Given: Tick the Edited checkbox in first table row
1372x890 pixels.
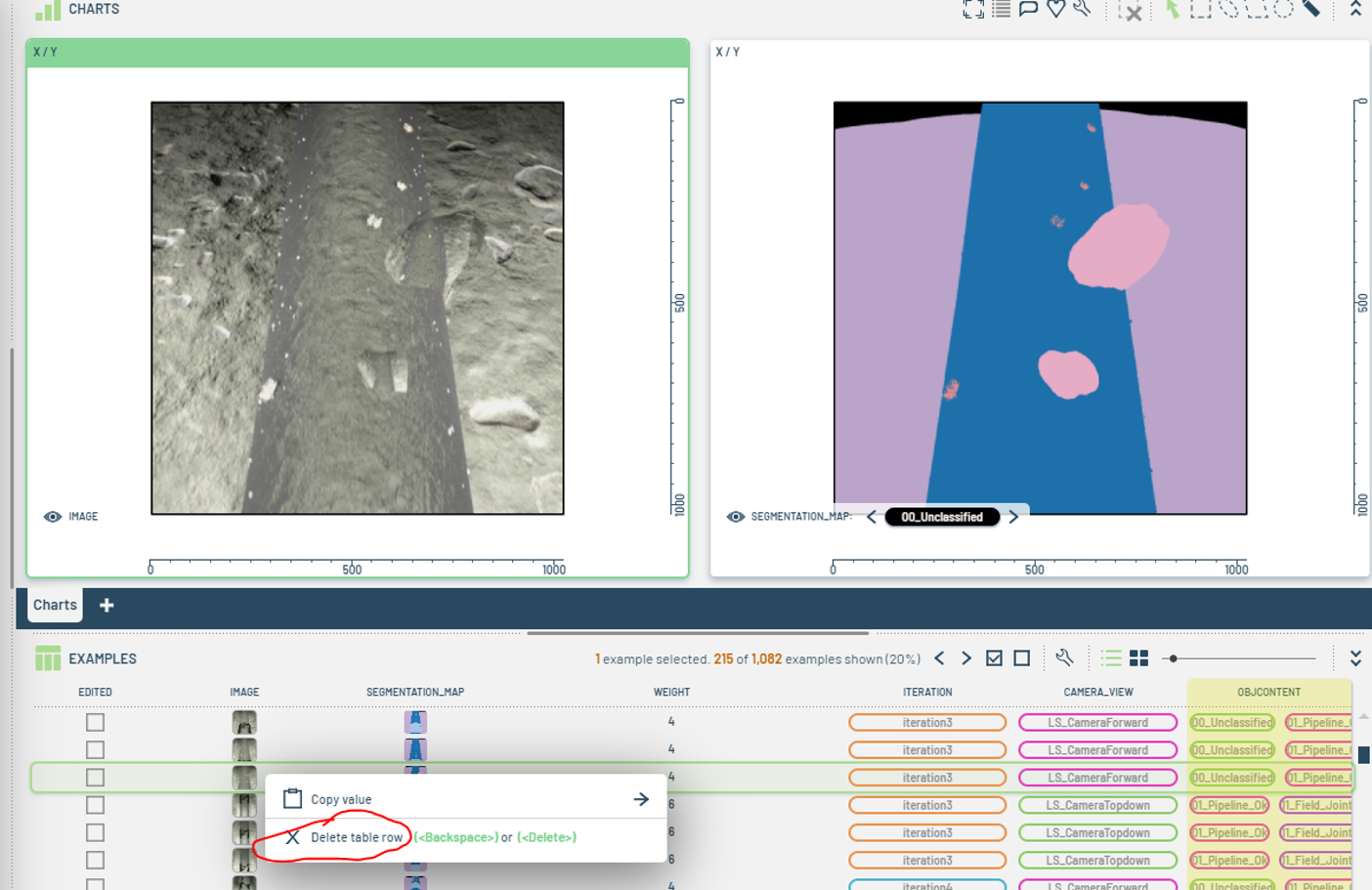Looking at the screenshot, I should pyautogui.click(x=95, y=722).
